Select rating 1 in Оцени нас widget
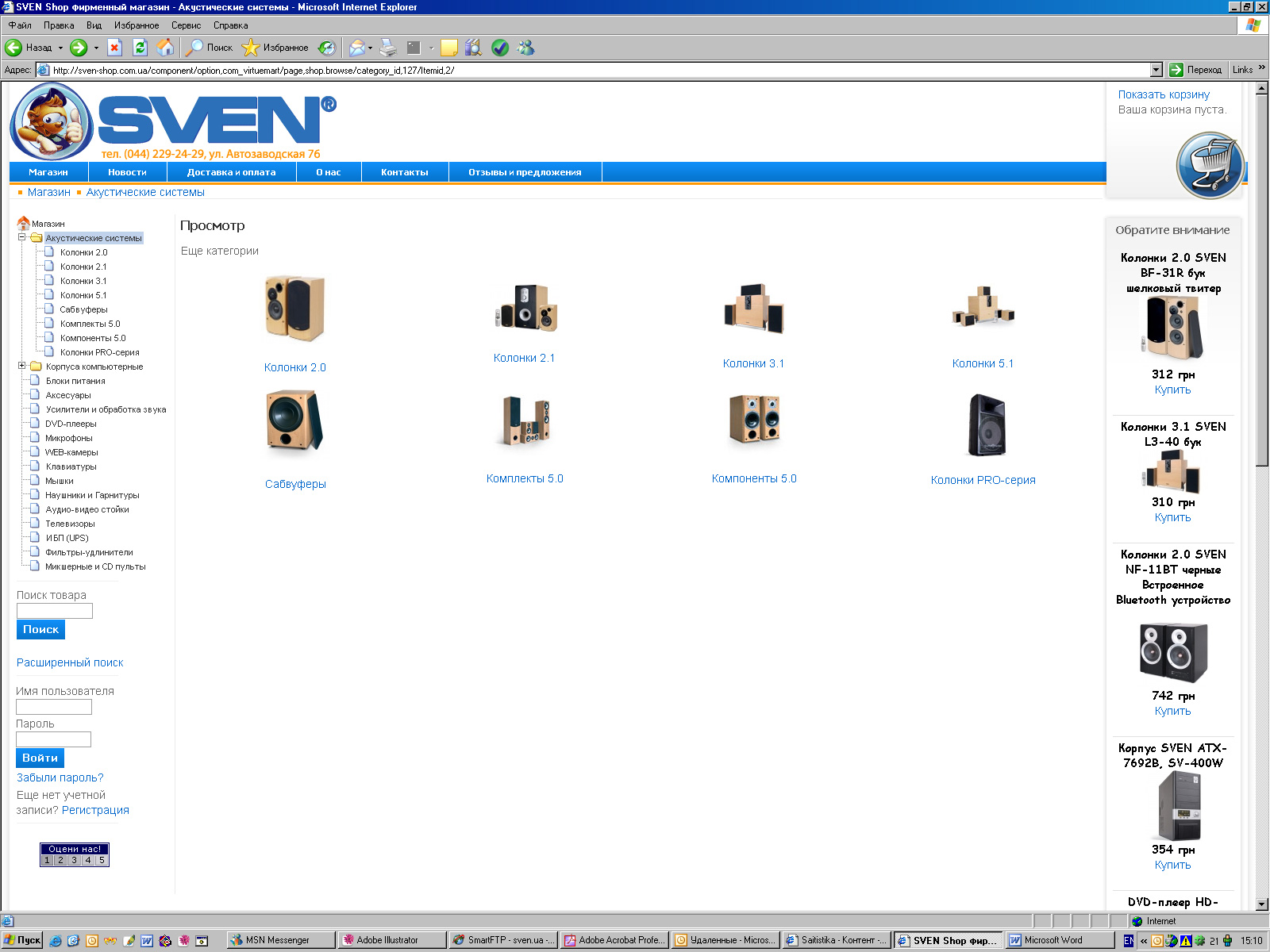Image resolution: width=1270 pixels, height=952 pixels. click(47, 860)
